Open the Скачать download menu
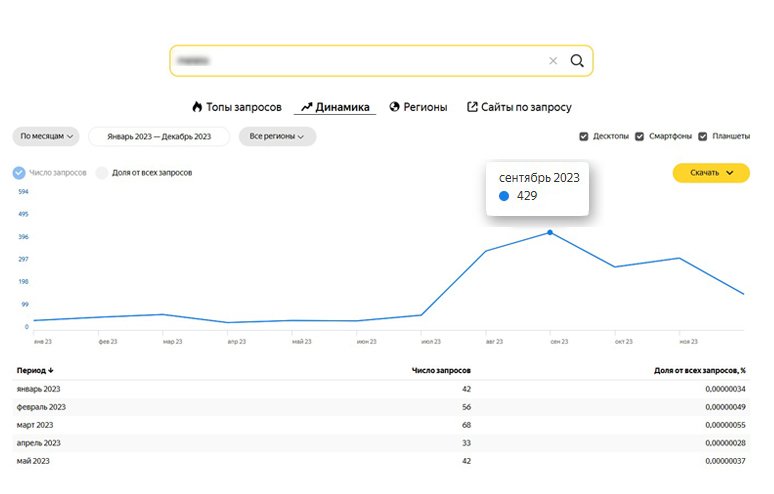Viewport: 774px width, 494px height. click(711, 173)
